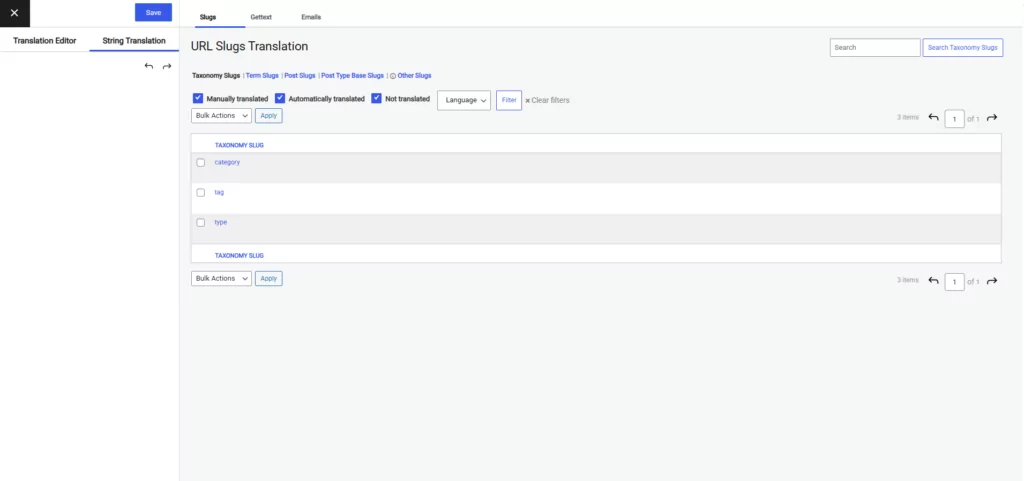Focus the Search input field
The width and height of the screenshot is (1024, 481).
tap(874, 48)
